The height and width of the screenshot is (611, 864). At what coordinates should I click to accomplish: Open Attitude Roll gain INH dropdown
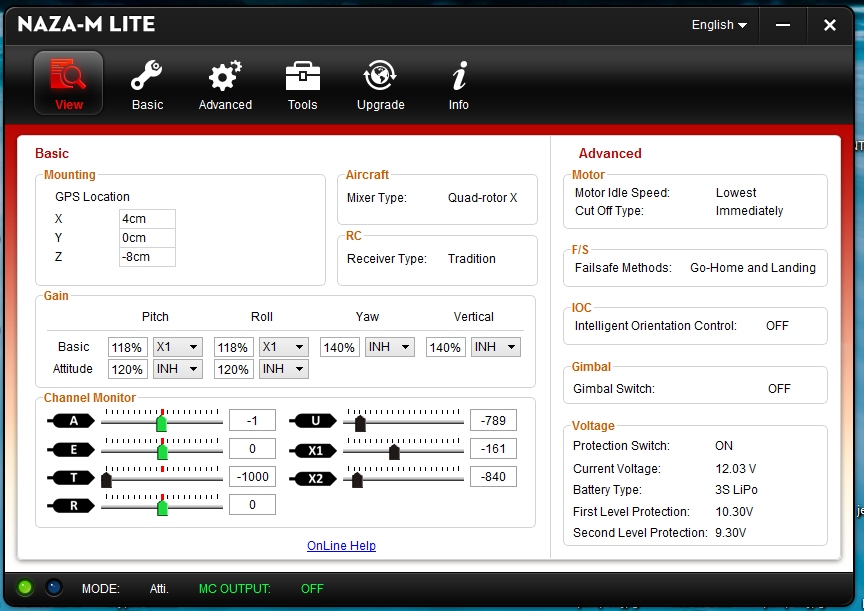click(283, 369)
